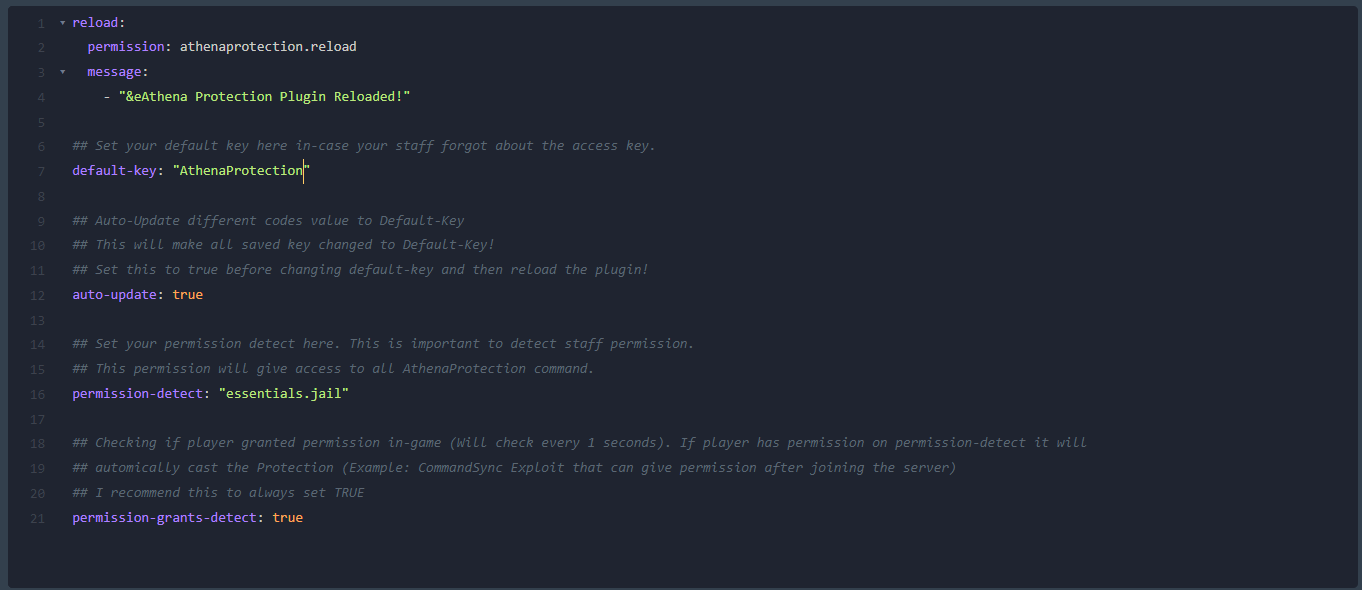This screenshot has height=590, width=1362.
Task: Click the comment about setting your default key
Action: (x=364, y=146)
